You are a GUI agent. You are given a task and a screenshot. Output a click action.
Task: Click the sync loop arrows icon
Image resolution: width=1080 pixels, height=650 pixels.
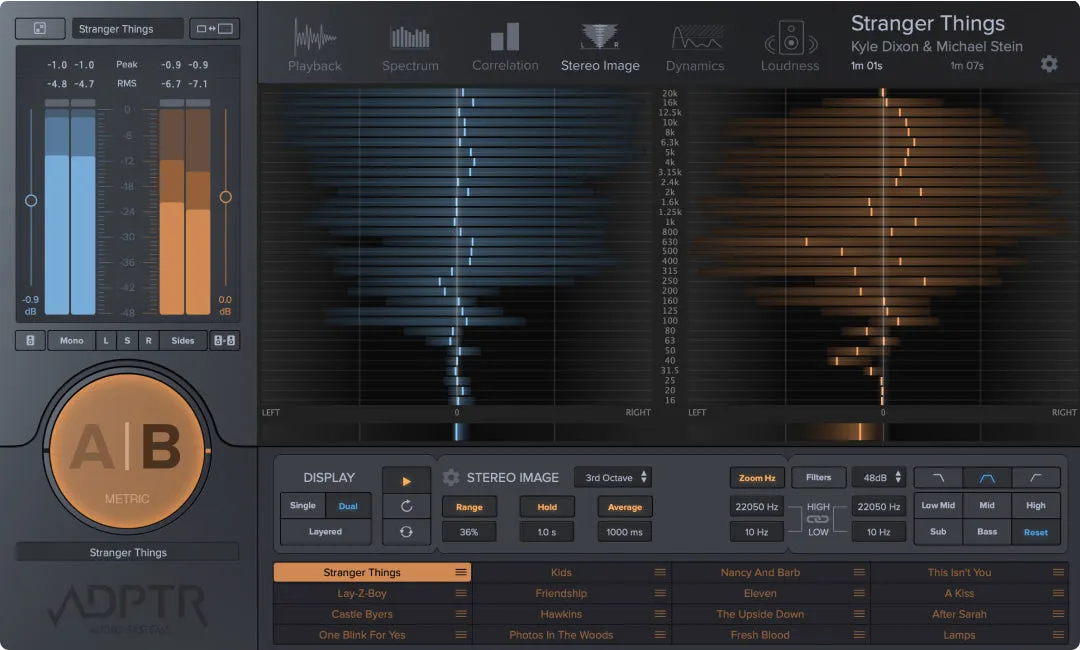point(406,532)
